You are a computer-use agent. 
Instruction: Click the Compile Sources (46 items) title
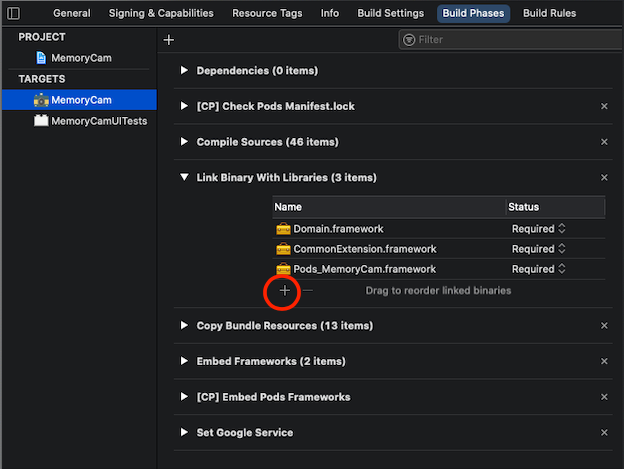267,142
